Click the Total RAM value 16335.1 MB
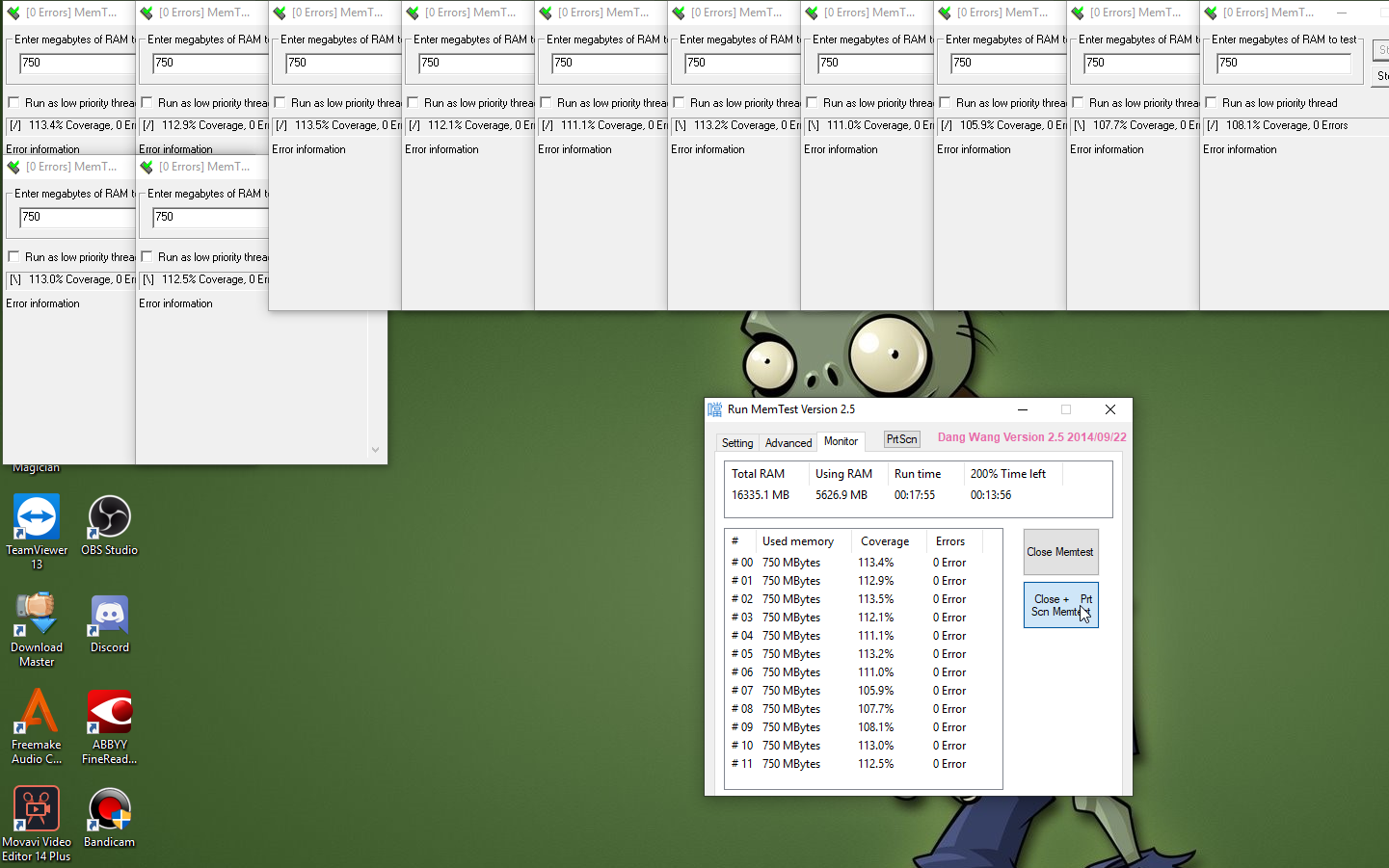This screenshot has width=1389, height=868. (x=761, y=495)
